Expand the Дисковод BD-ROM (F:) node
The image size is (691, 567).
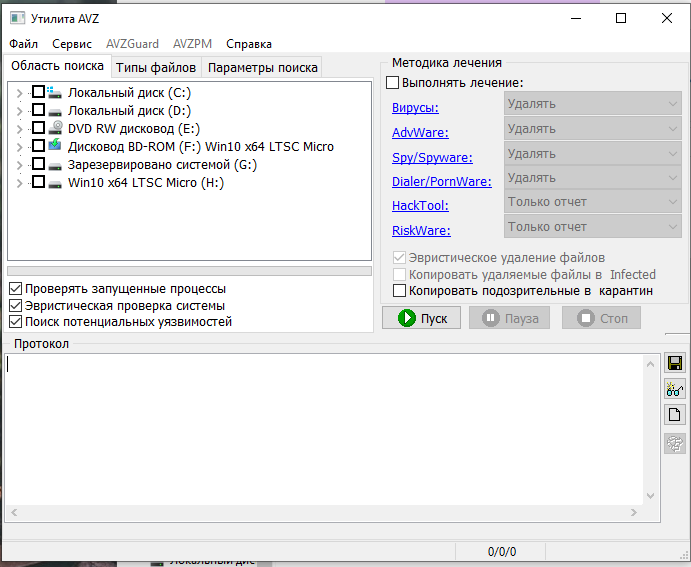pos(19,147)
